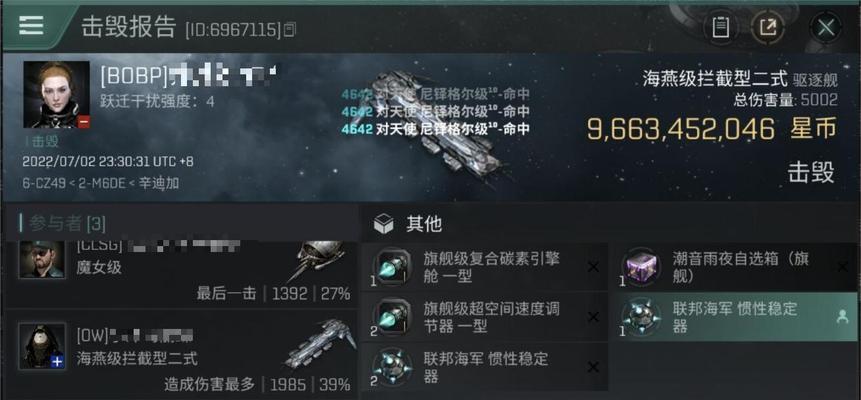Close the kill report window
Image resolution: width=861 pixels, height=400 pixels.
pyautogui.click(x=826, y=26)
